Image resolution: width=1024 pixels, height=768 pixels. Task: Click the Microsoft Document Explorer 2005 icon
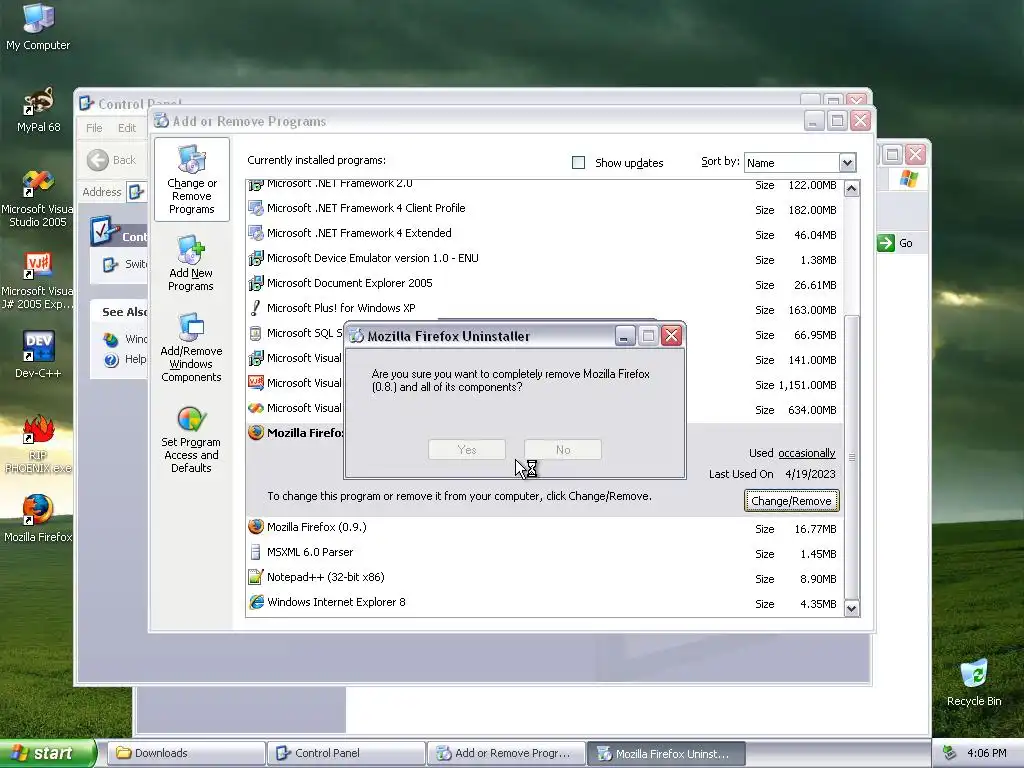pos(256,283)
